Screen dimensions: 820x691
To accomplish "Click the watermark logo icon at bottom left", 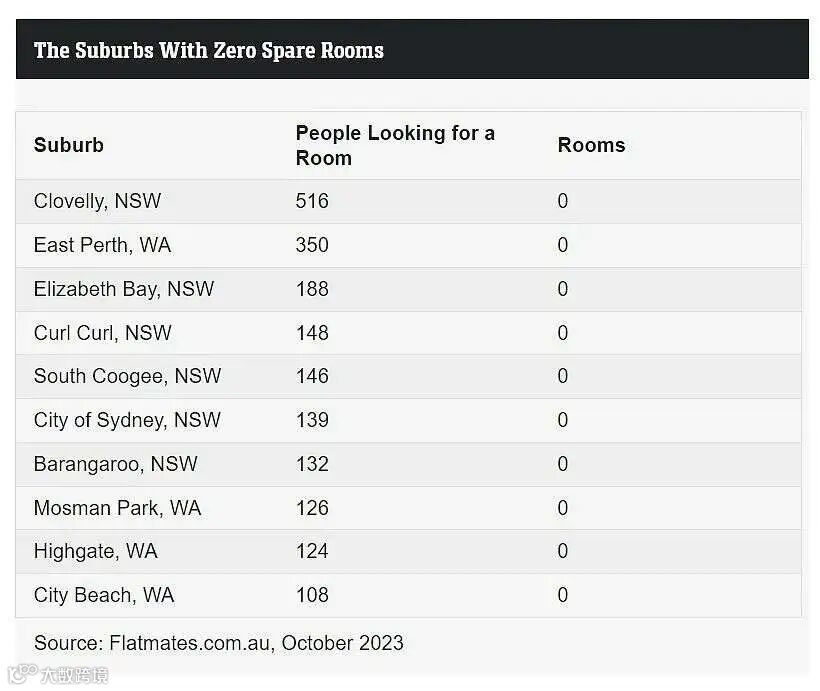I will [21, 673].
